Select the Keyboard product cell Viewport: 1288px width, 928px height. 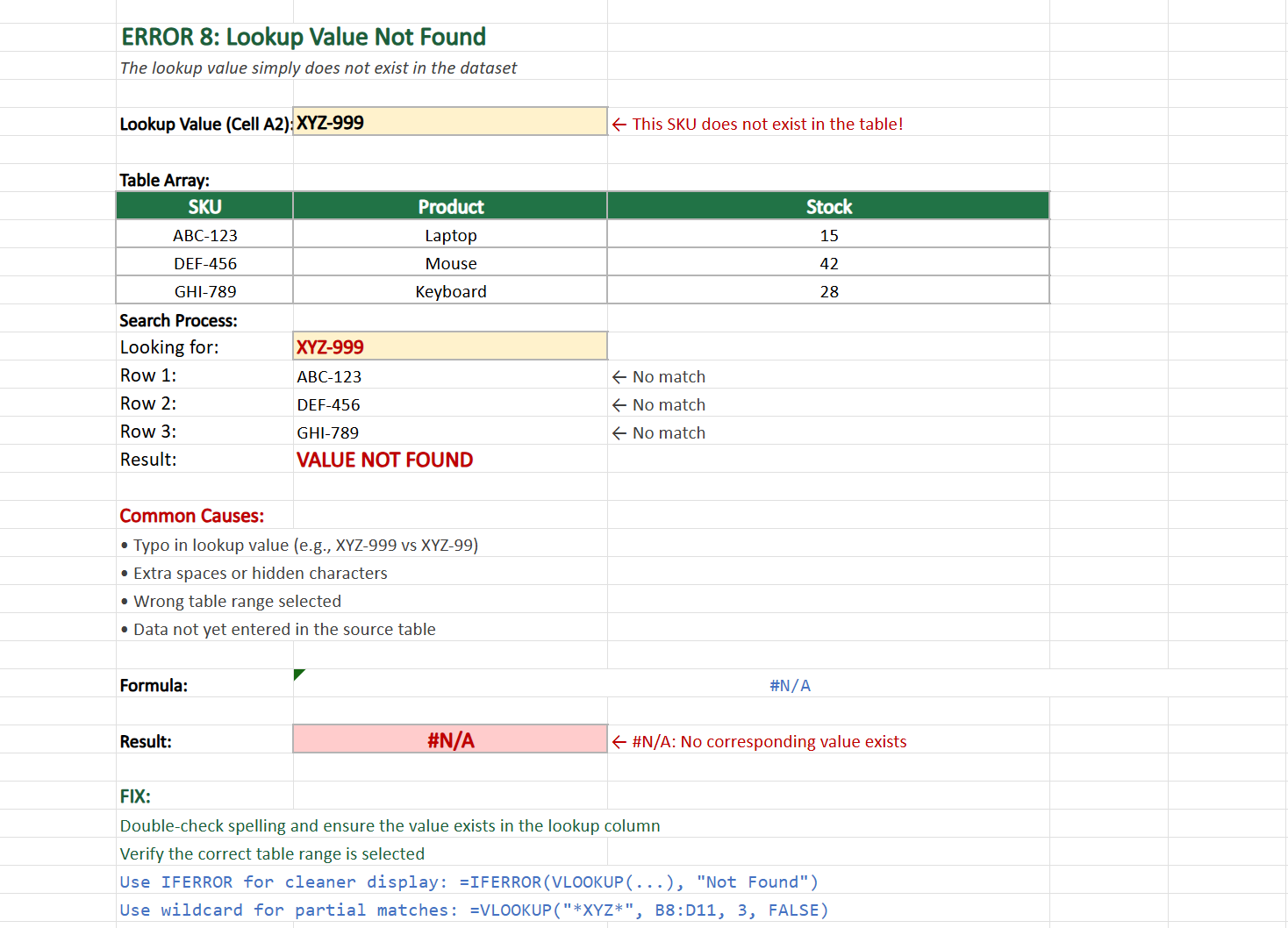point(450,291)
